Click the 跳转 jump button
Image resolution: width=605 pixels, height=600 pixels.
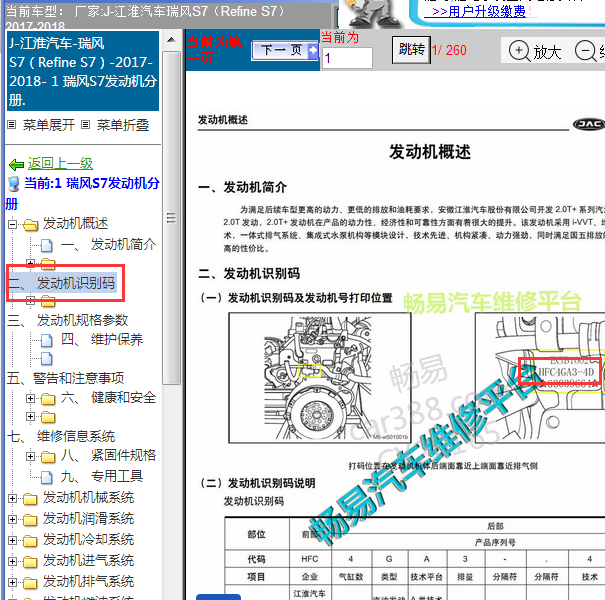[x=411, y=50]
